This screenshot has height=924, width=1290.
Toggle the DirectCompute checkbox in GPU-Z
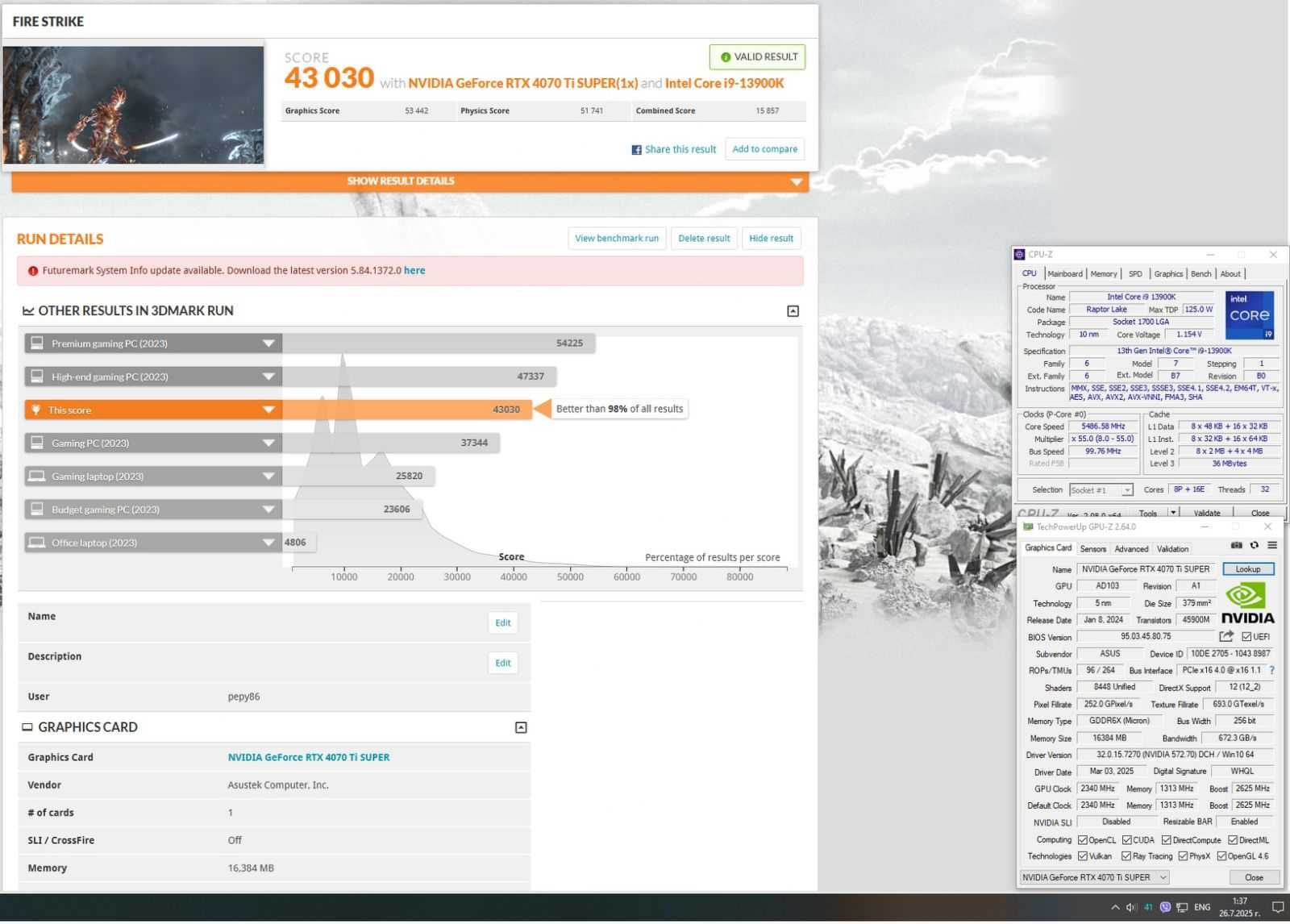(x=1166, y=840)
